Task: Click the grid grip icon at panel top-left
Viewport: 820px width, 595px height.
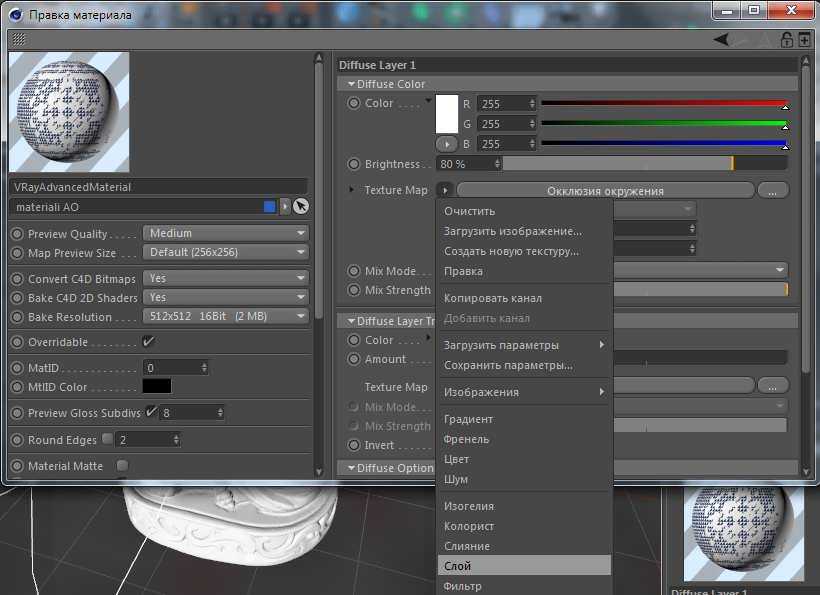Action: [19, 40]
